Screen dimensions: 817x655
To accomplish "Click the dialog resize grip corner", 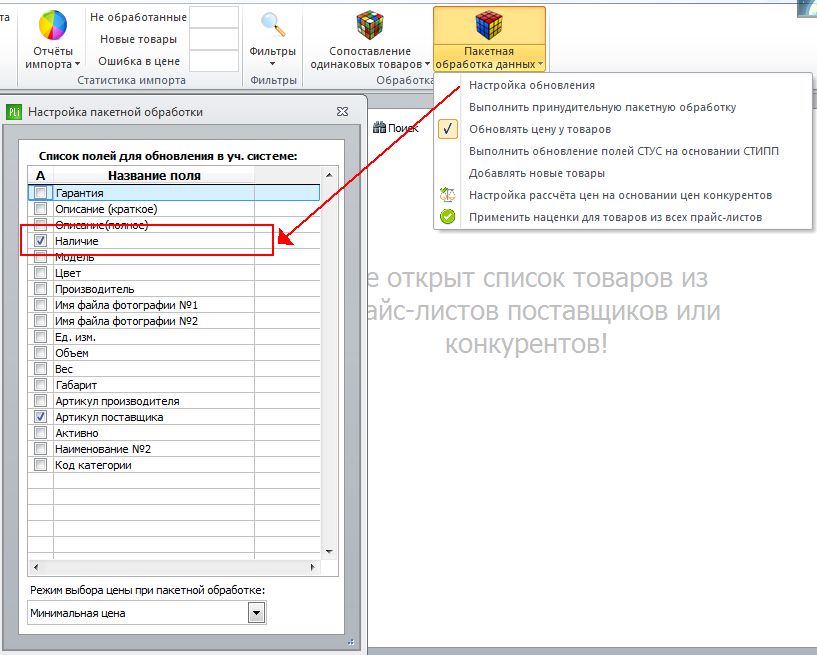I will (351, 642).
